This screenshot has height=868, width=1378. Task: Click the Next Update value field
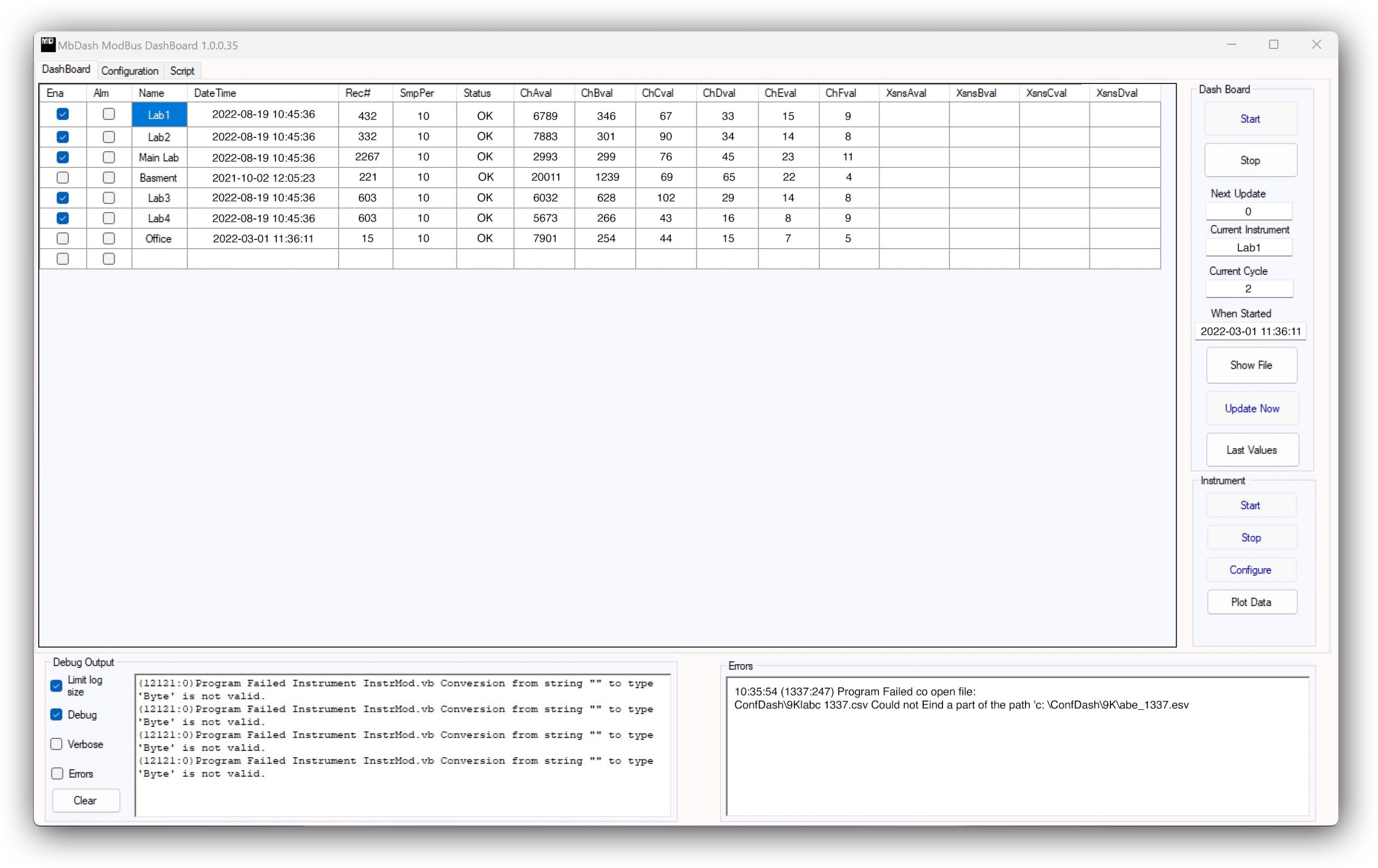point(1248,211)
